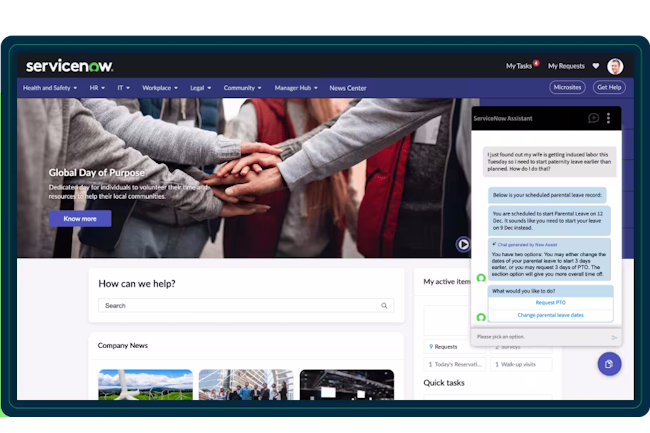Expand the Manager Hub menu
The height and width of the screenshot is (433, 650).
tap(296, 88)
